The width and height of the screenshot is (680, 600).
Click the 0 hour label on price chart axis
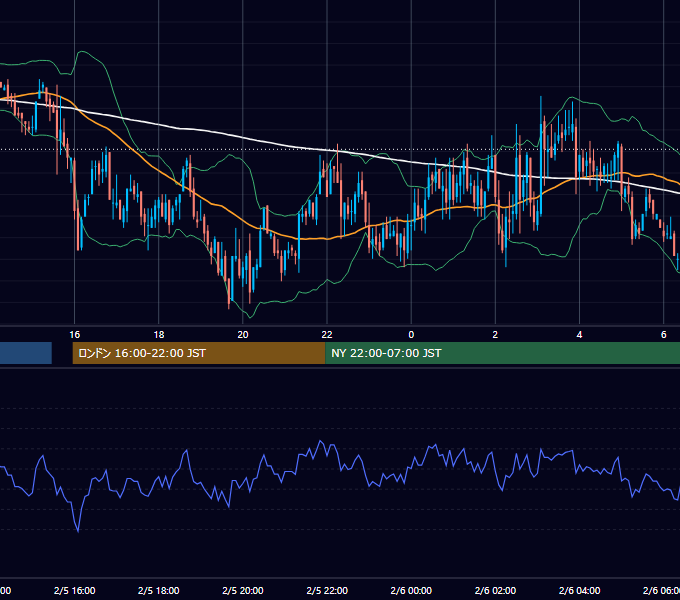pos(411,335)
